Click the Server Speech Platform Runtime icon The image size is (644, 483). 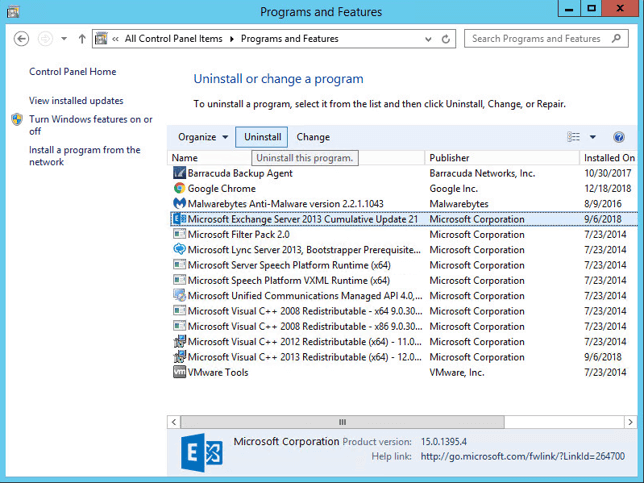pyautogui.click(x=179, y=265)
